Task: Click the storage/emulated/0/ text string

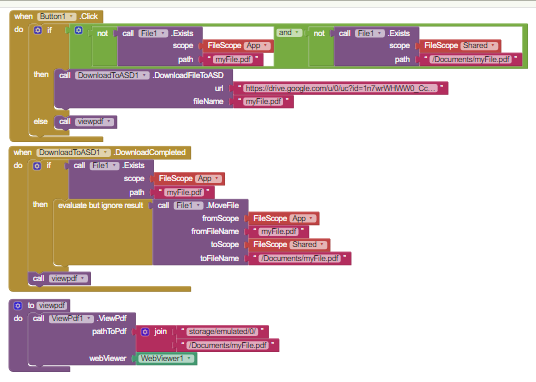Action: click(x=223, y=332)
